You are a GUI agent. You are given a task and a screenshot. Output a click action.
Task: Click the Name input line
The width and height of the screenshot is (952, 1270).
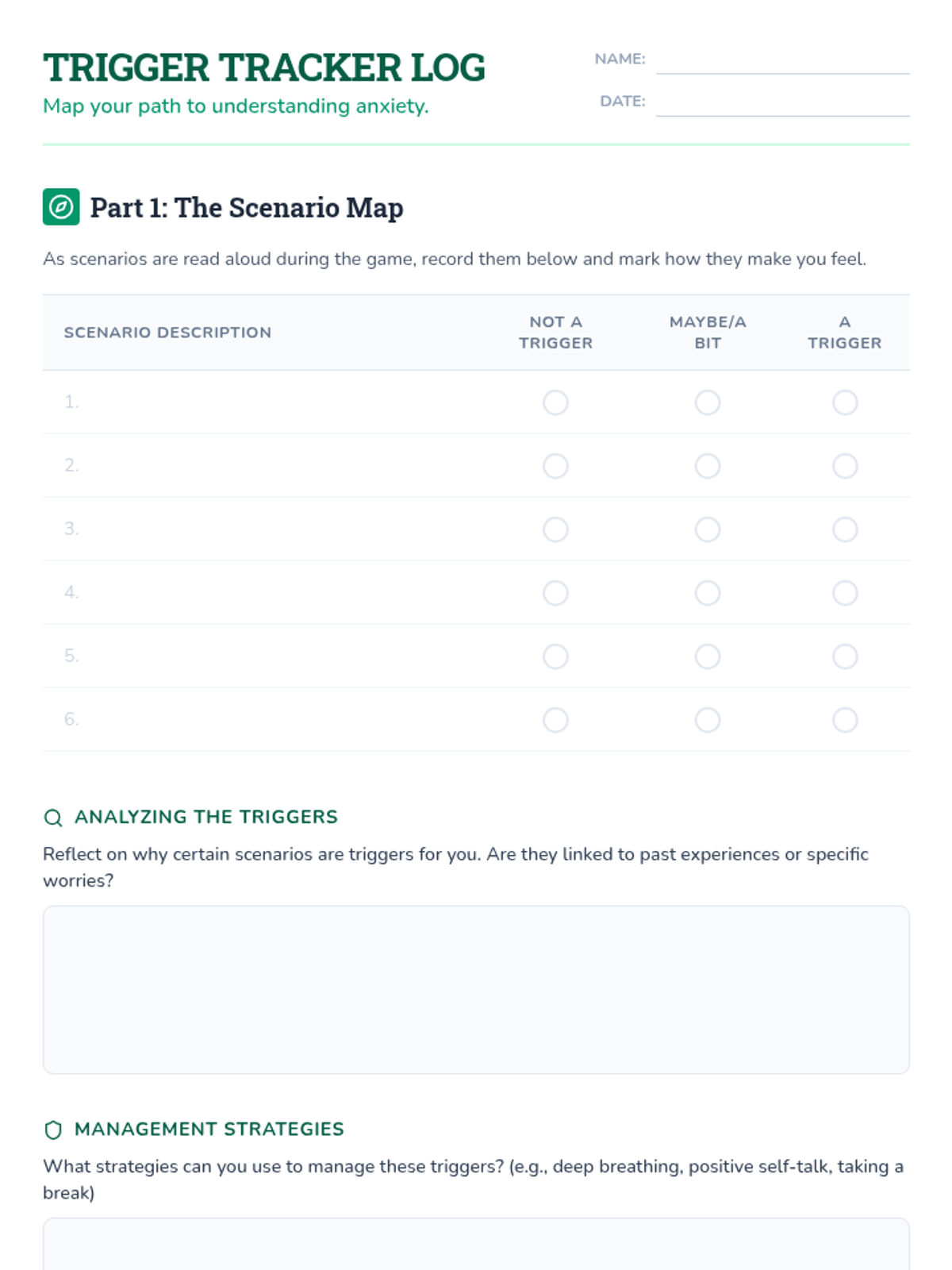pyautogui.click(x=782, y=60)
